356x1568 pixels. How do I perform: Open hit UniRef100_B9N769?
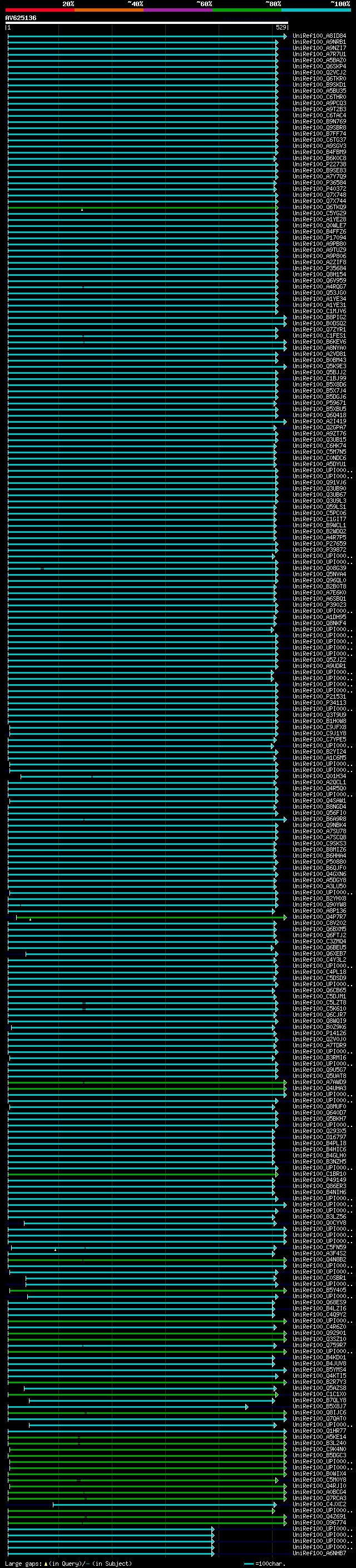[319, 122]
